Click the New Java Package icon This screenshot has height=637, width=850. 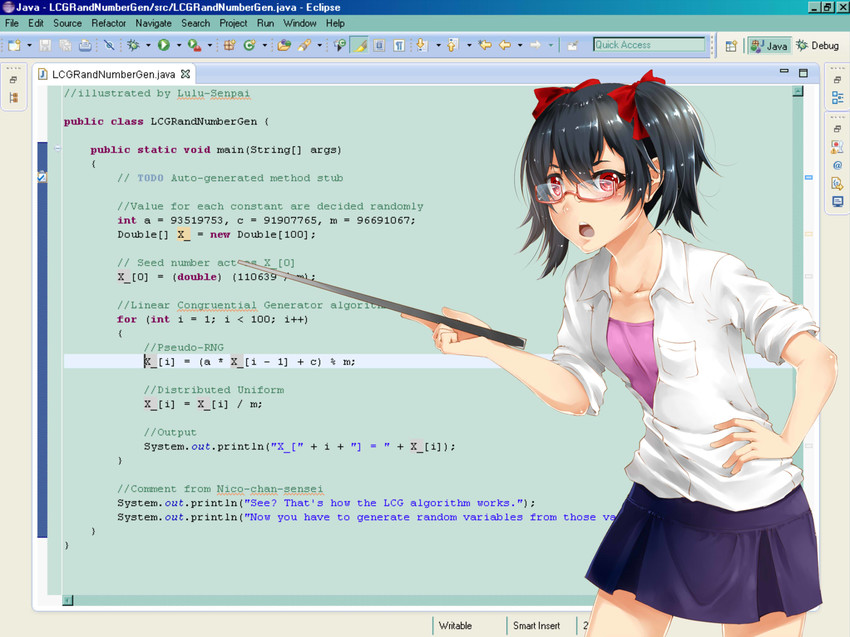(229, 45)
